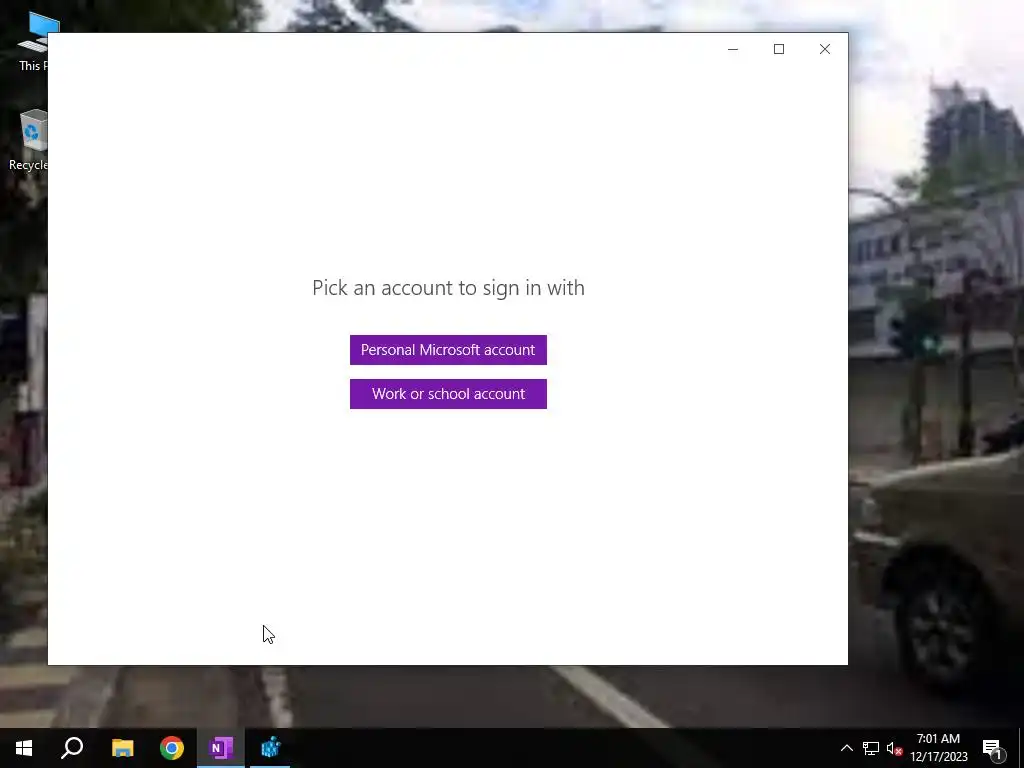This screenshot has height=768, width=1024.
Task: Show hidden system tray icons
Action: tap(846, 748)
